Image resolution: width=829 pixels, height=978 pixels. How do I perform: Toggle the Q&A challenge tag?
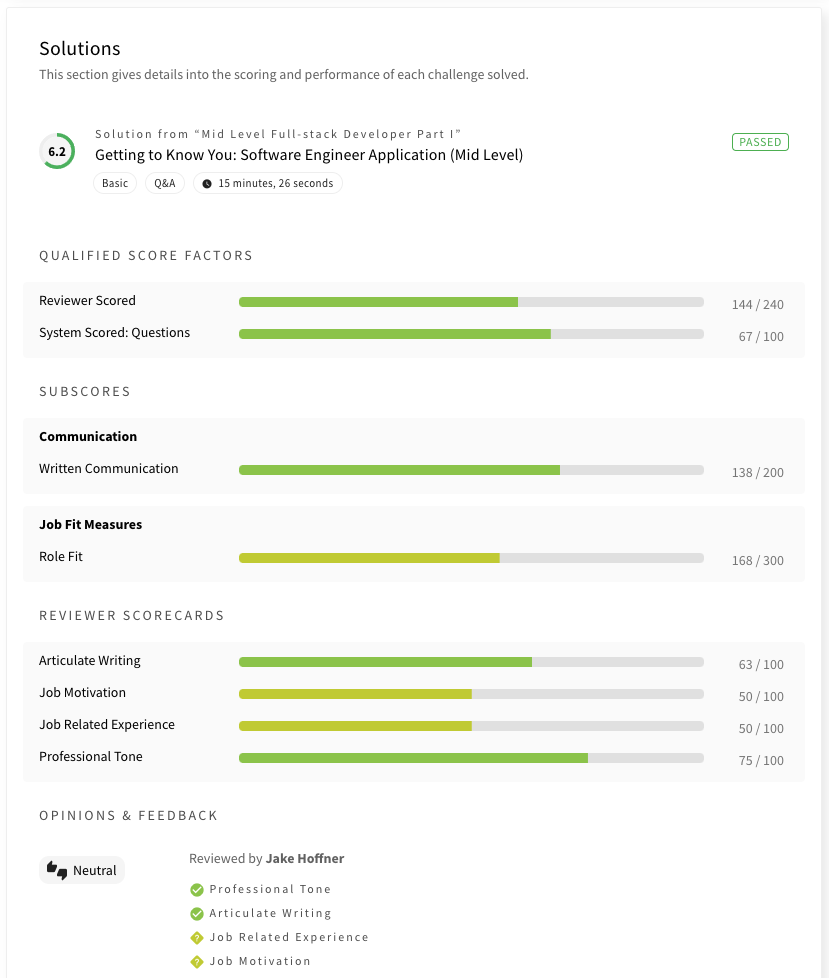point(164,183)
